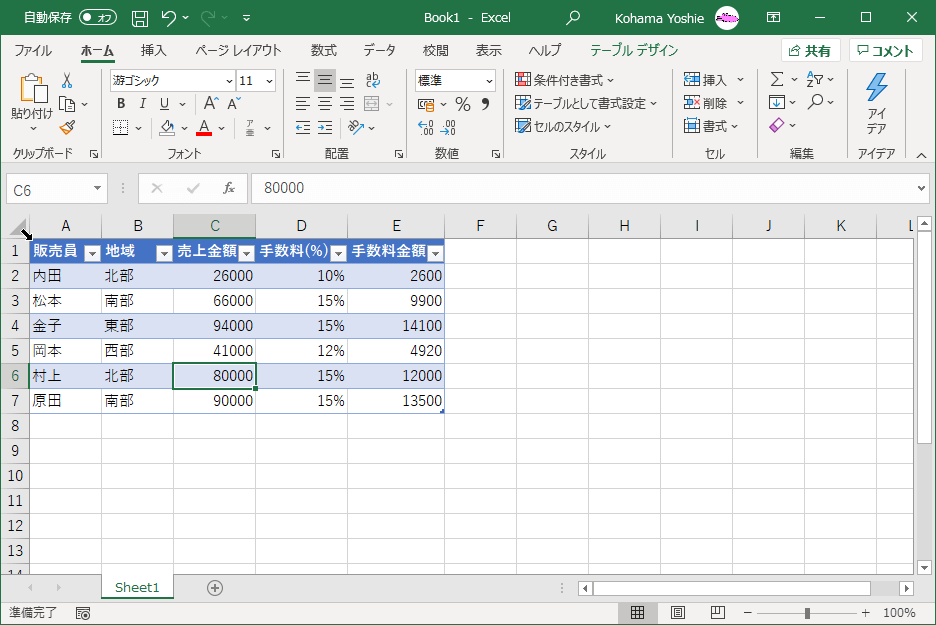Click the wrap text icon
936x625 pixels.
372,80
